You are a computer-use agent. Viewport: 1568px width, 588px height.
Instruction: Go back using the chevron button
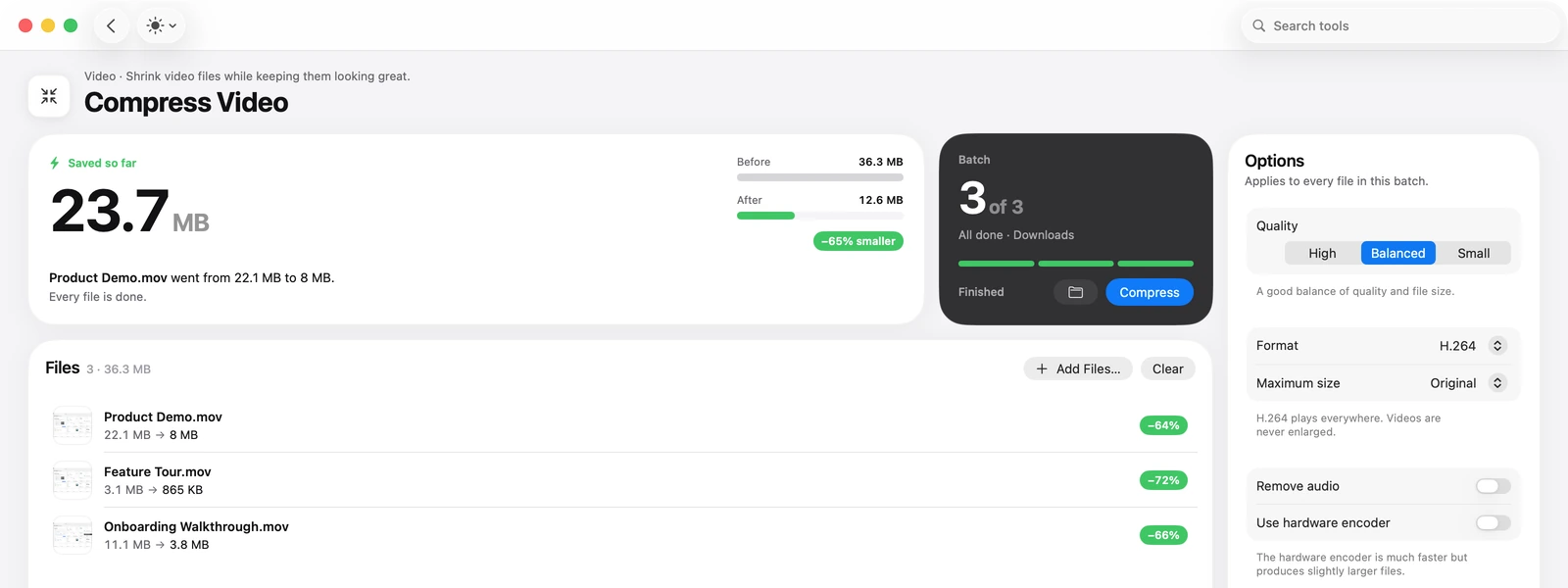pos(111,26)
